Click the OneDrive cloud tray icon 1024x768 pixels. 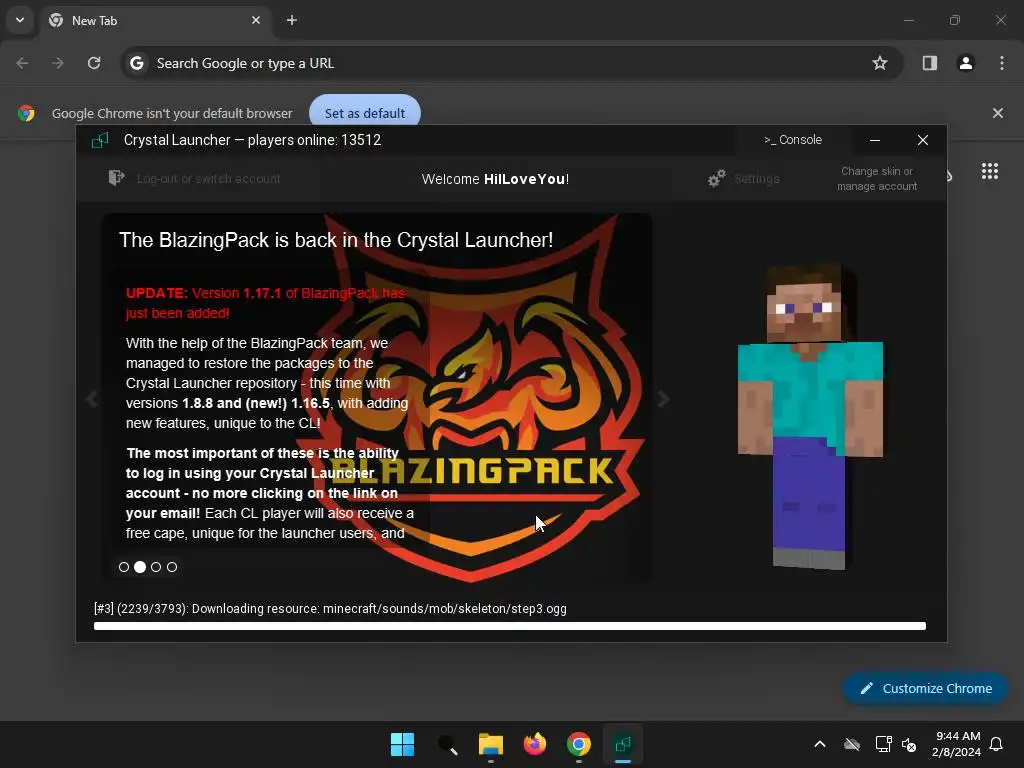pos(852,744)
